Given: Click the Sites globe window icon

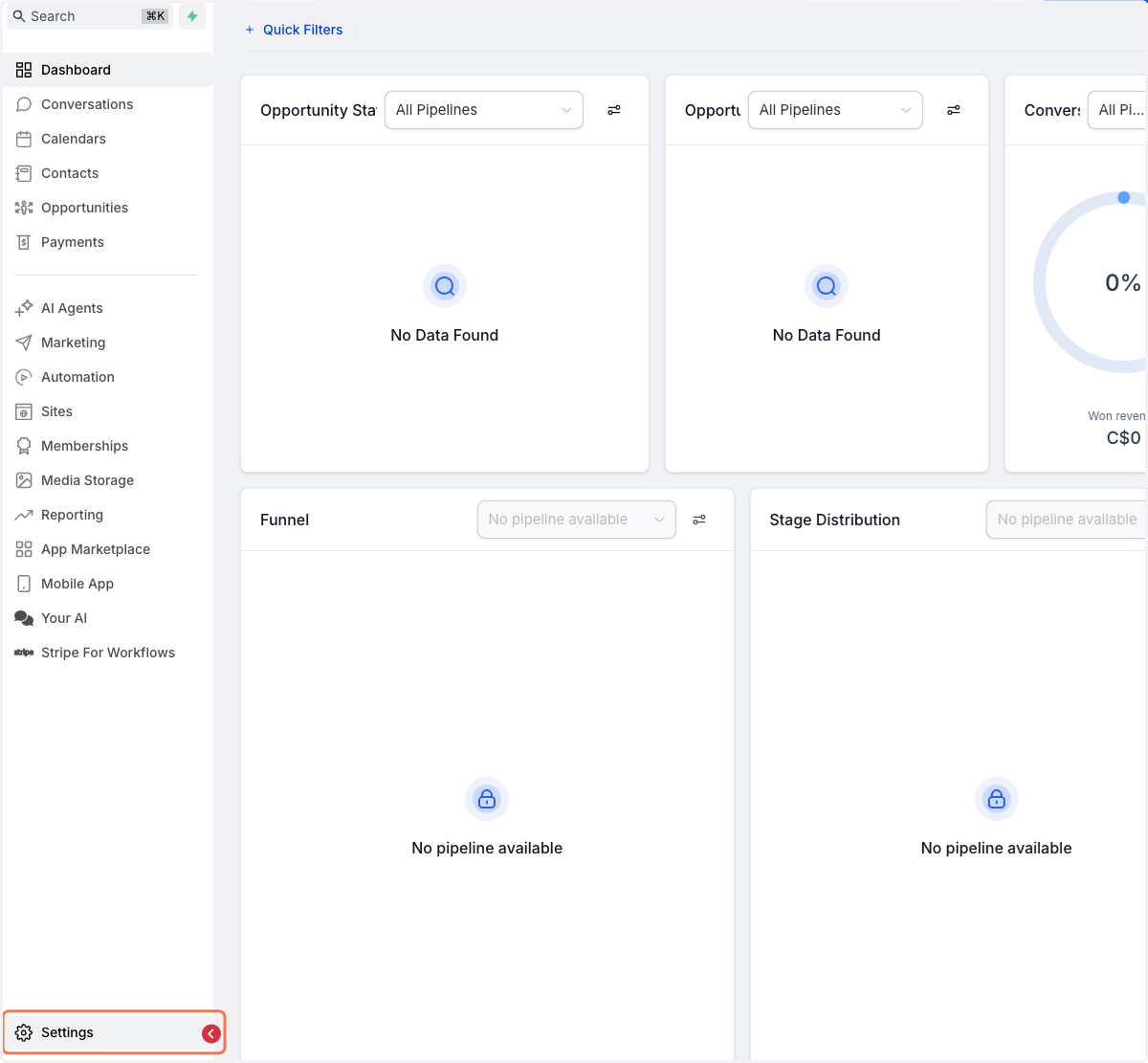Looking at the screenshot, I should click(24, 411).
